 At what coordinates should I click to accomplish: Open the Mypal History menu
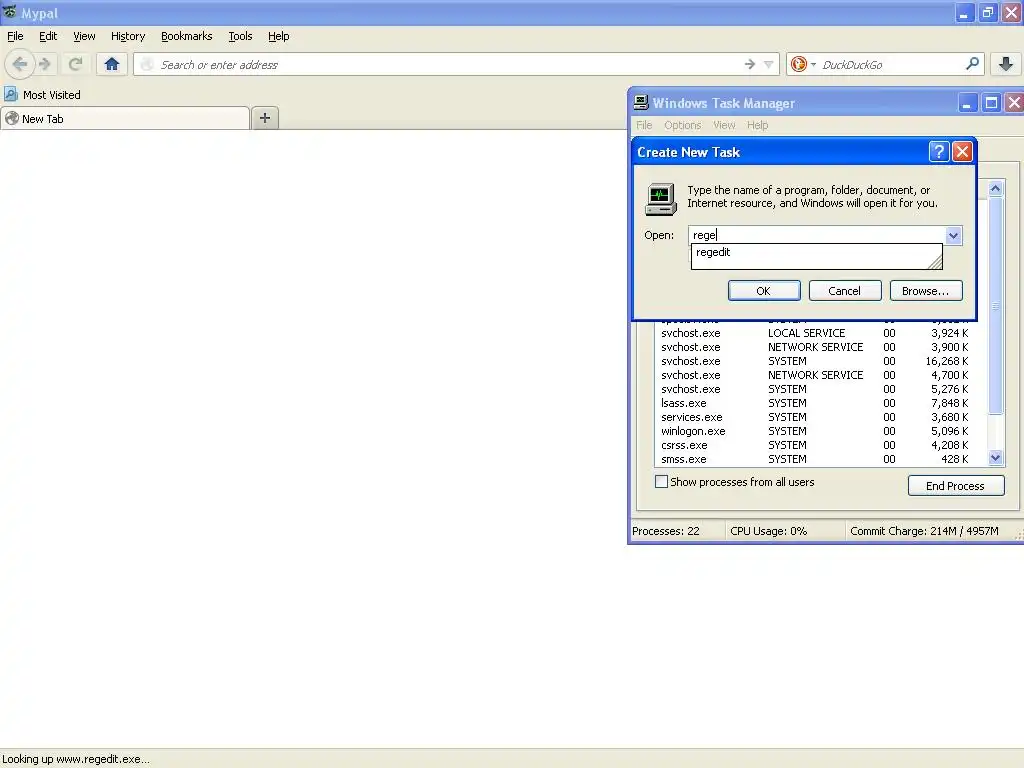pyautogui.click(x=128, y=36)
